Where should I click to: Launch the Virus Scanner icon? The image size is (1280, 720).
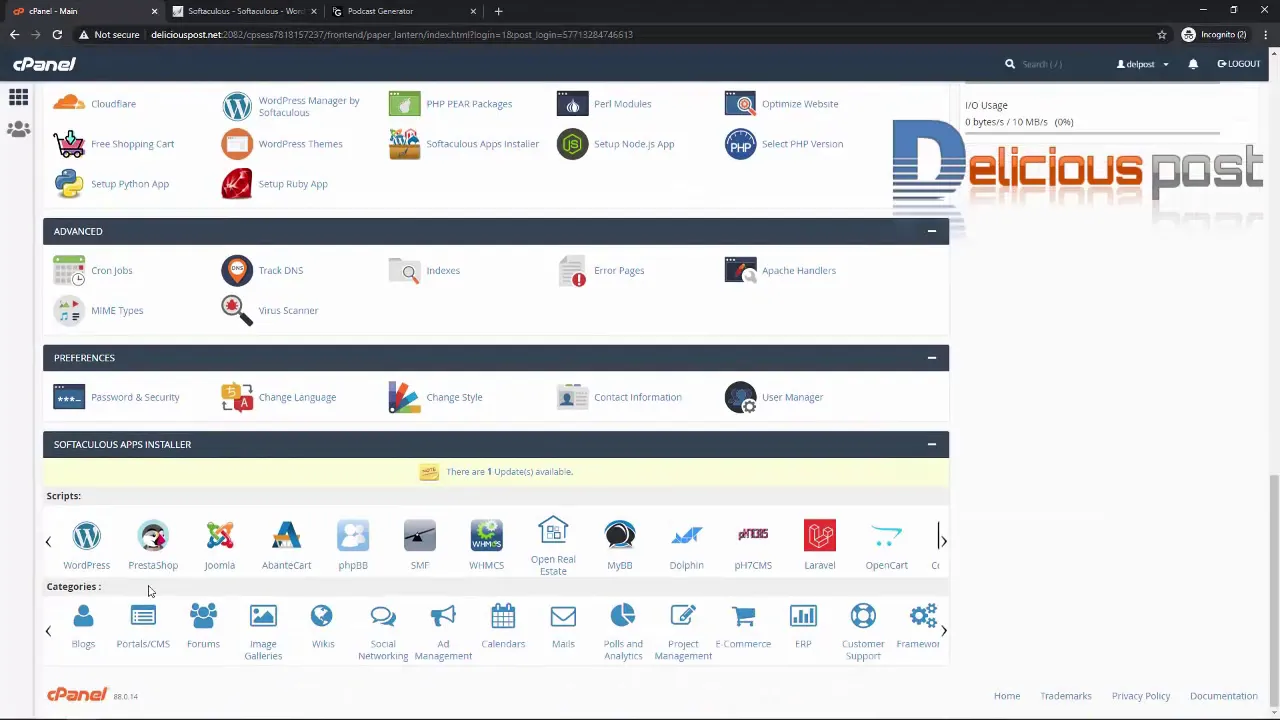(237, 310)
